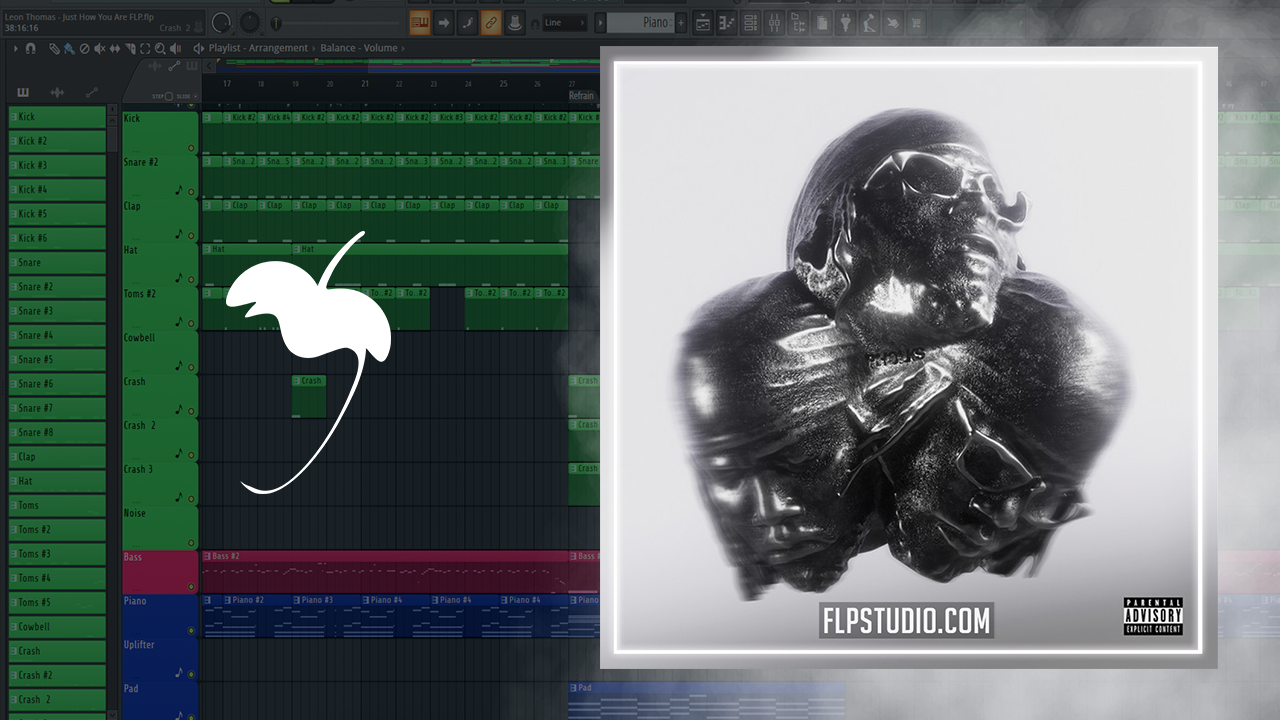
Task: Toggle playlist snap magnet
Action: coord(30,48)
